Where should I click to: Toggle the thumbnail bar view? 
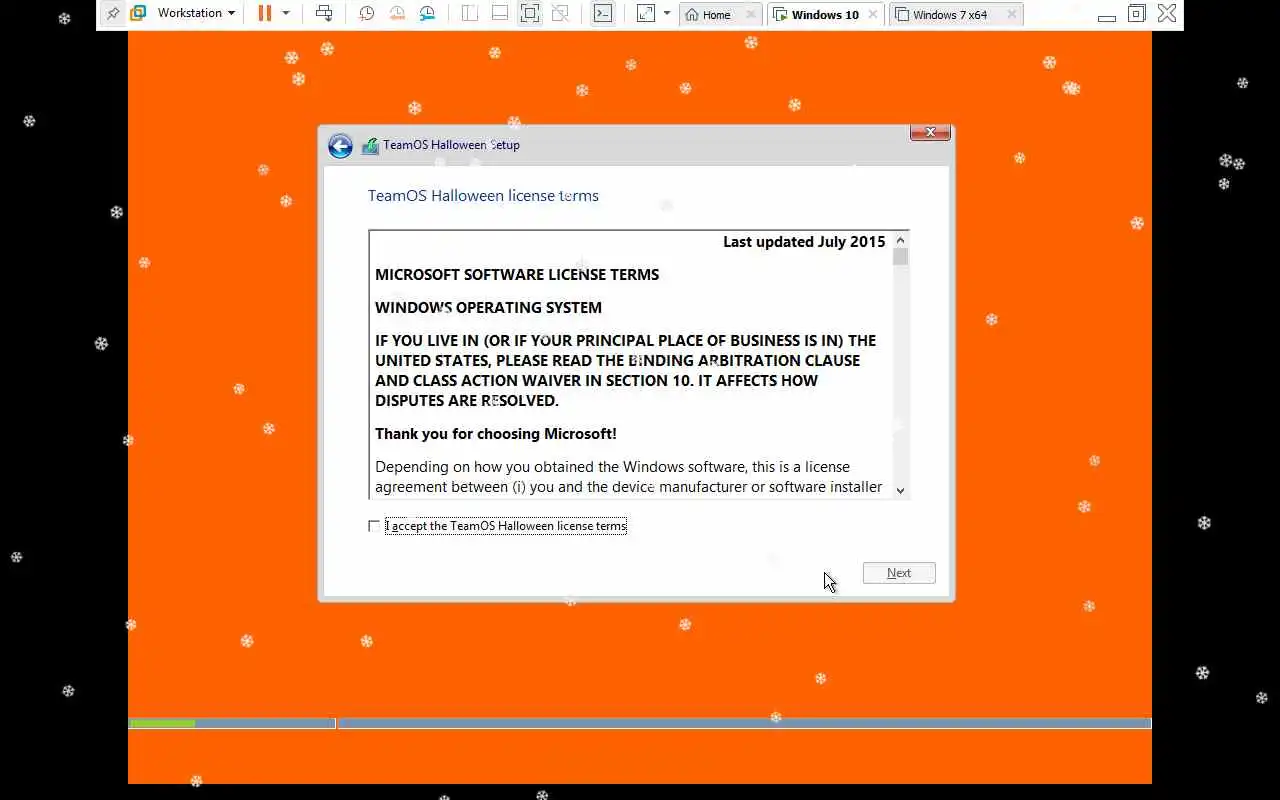click(x=500, y=14)
